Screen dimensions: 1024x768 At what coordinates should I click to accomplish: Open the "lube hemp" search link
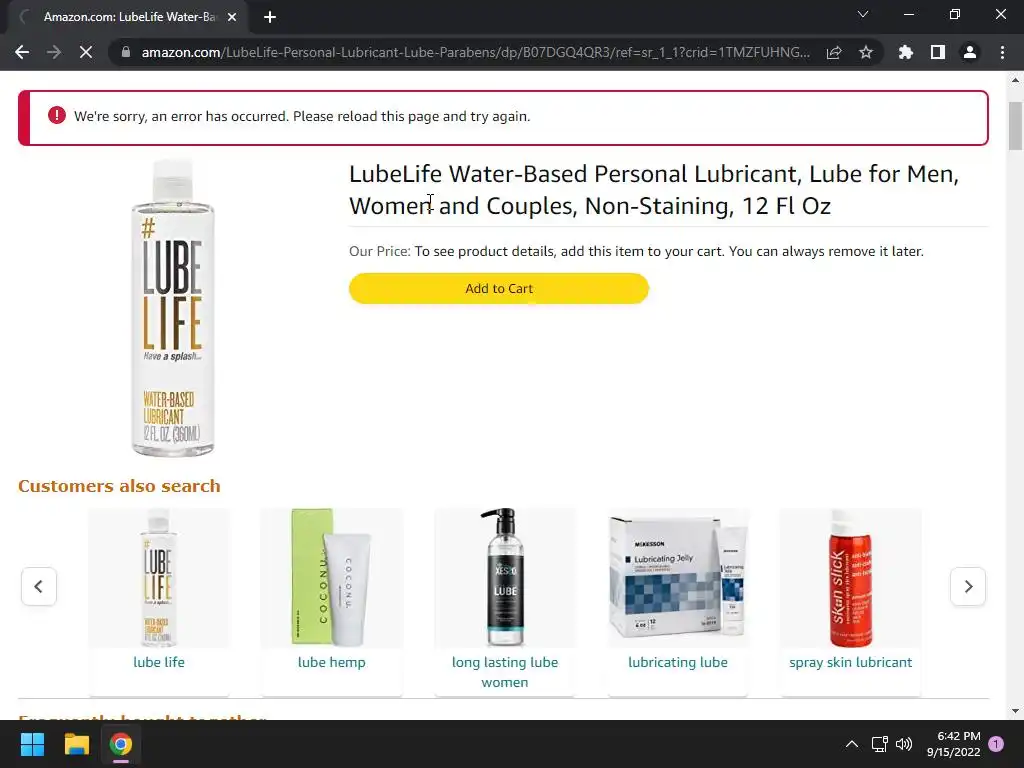[332, 662]
